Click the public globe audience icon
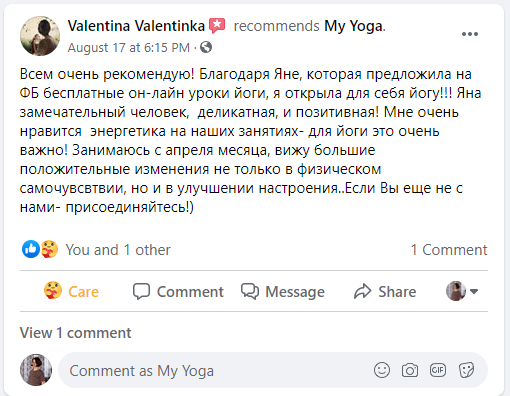510x396 pixels. pos(206,47)
